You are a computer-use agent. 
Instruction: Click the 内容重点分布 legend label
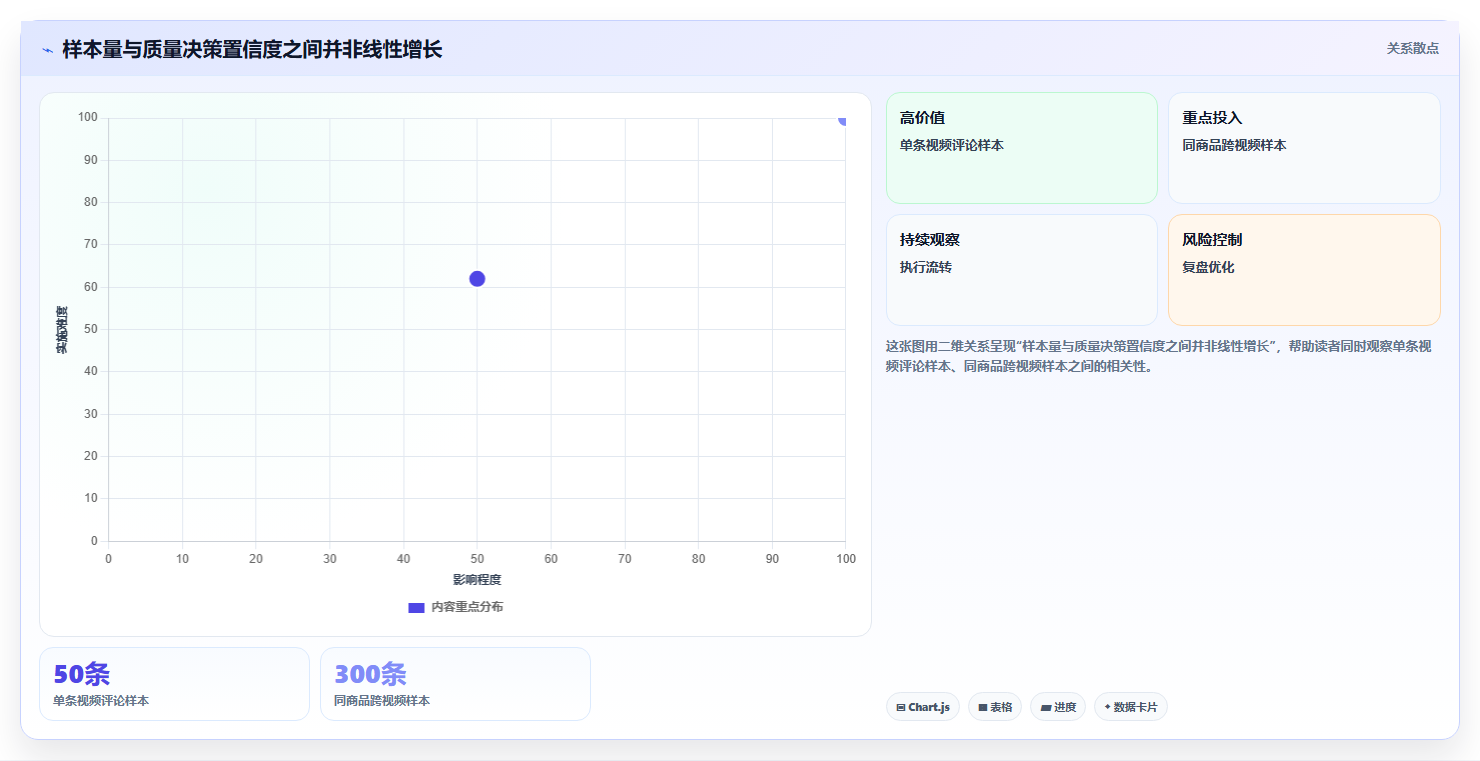467,607
